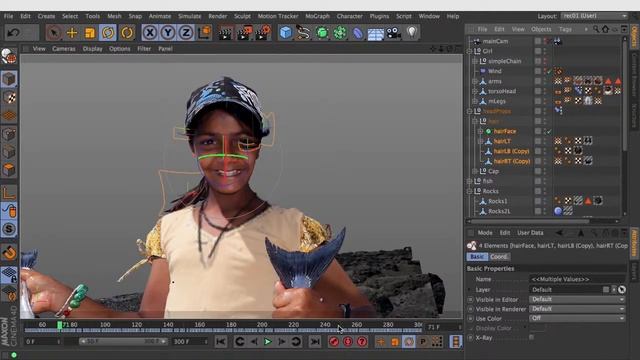Select the hairFace object
The width and height of the screenshot is (640, 360).
tap(505, 131)
